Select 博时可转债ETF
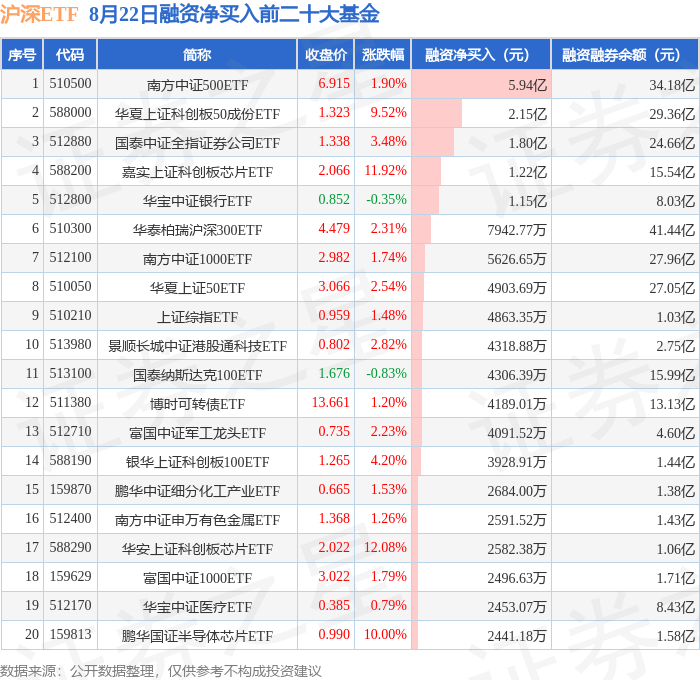 (x=197, y=404)
